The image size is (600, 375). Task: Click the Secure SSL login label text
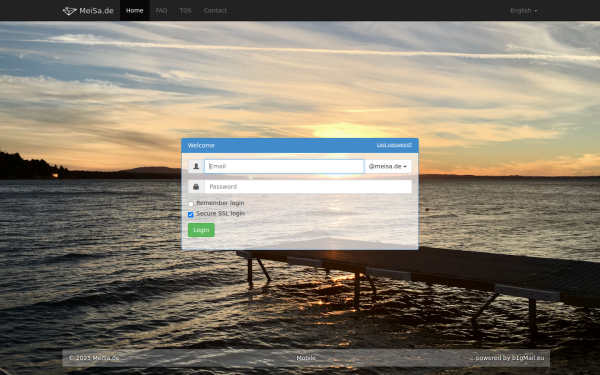220,214
